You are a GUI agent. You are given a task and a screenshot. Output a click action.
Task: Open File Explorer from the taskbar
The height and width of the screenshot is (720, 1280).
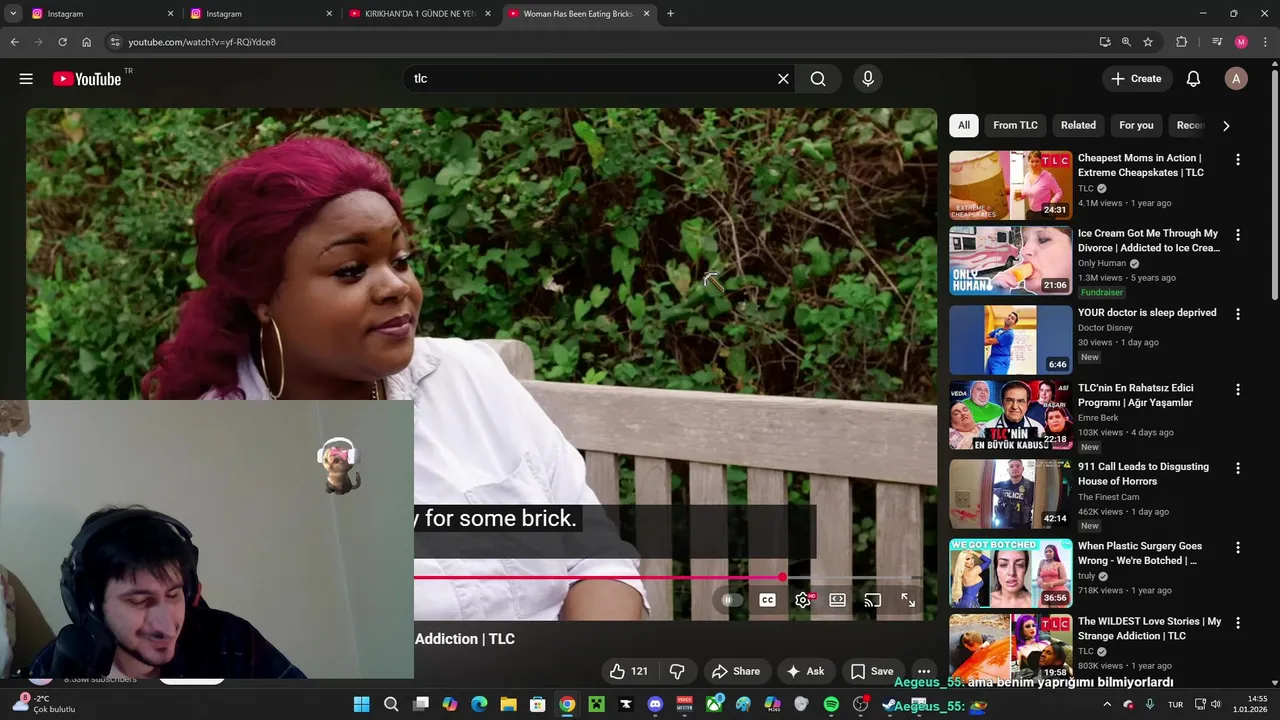508,704
